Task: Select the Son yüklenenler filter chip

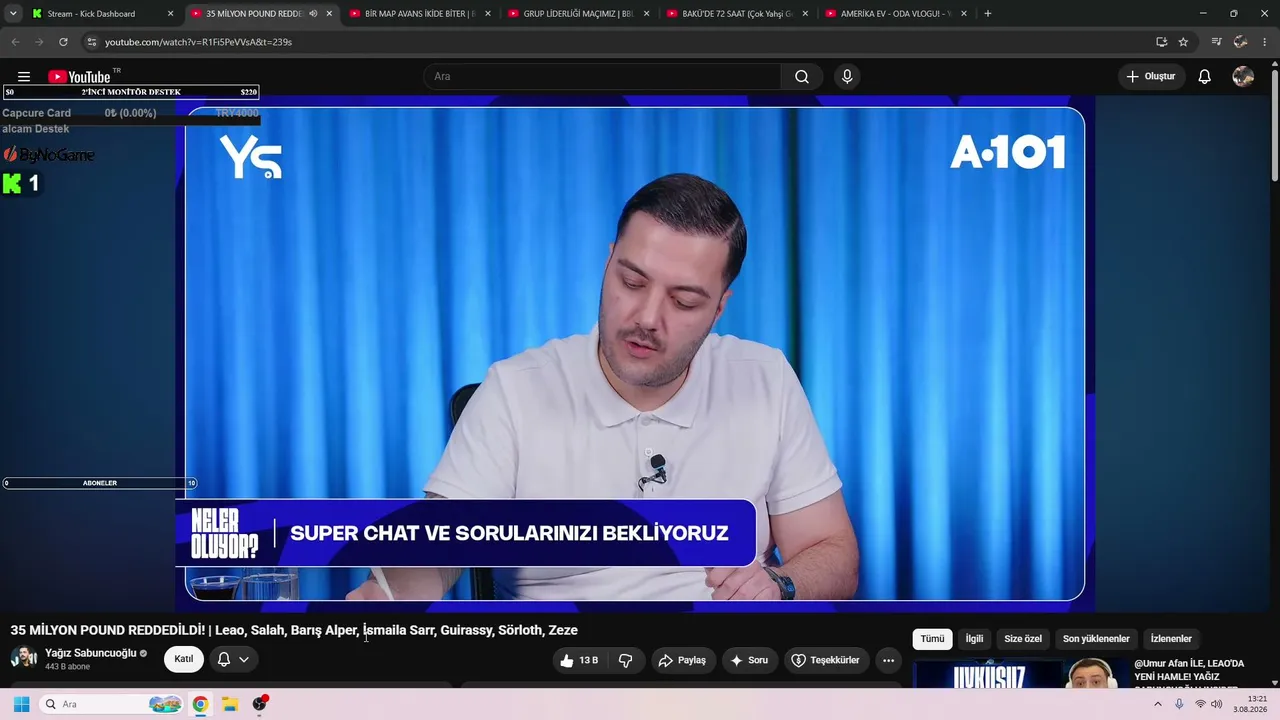Action: click(1096, 639)
